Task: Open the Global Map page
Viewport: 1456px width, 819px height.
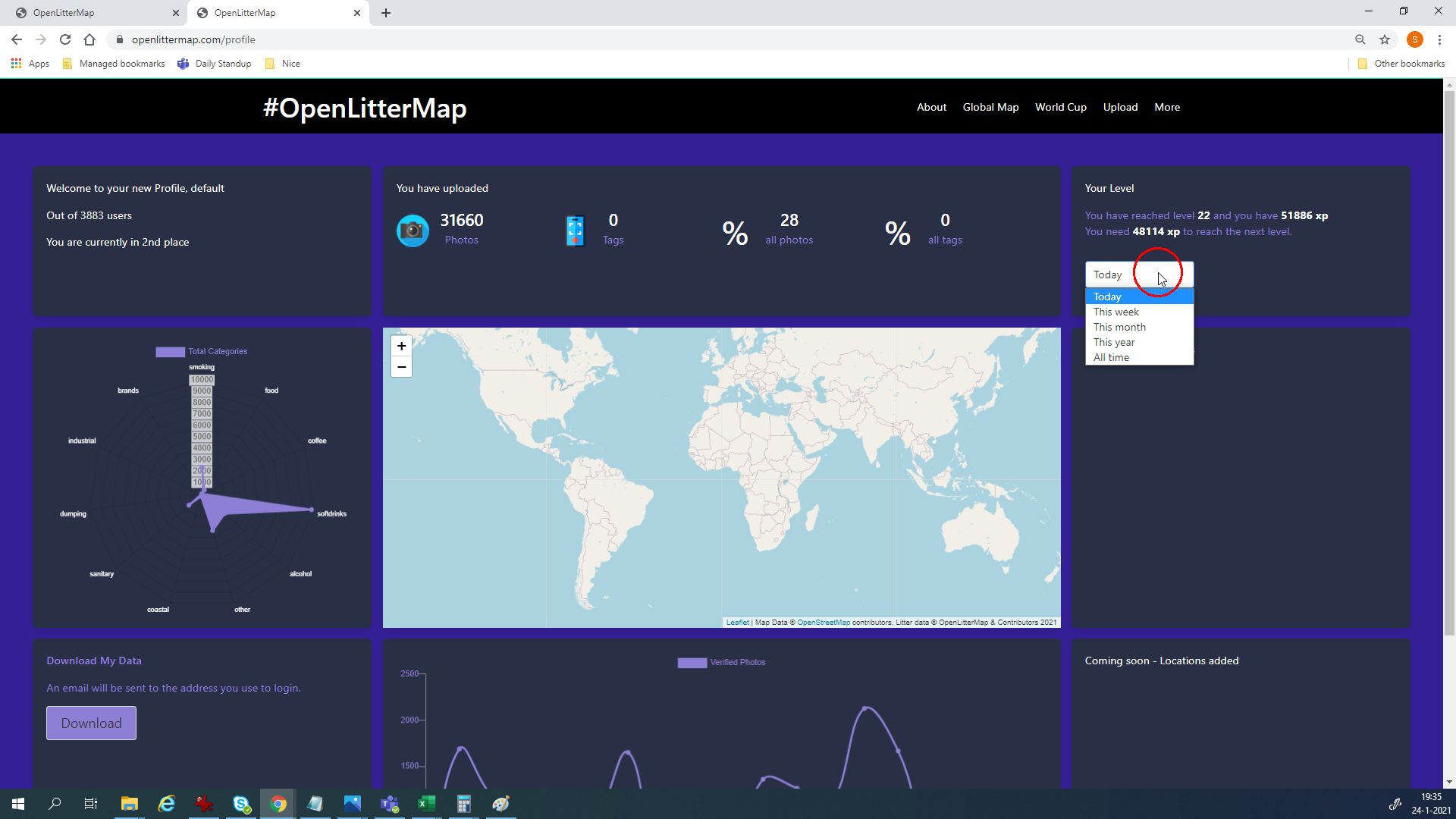Action: point(990,107)
